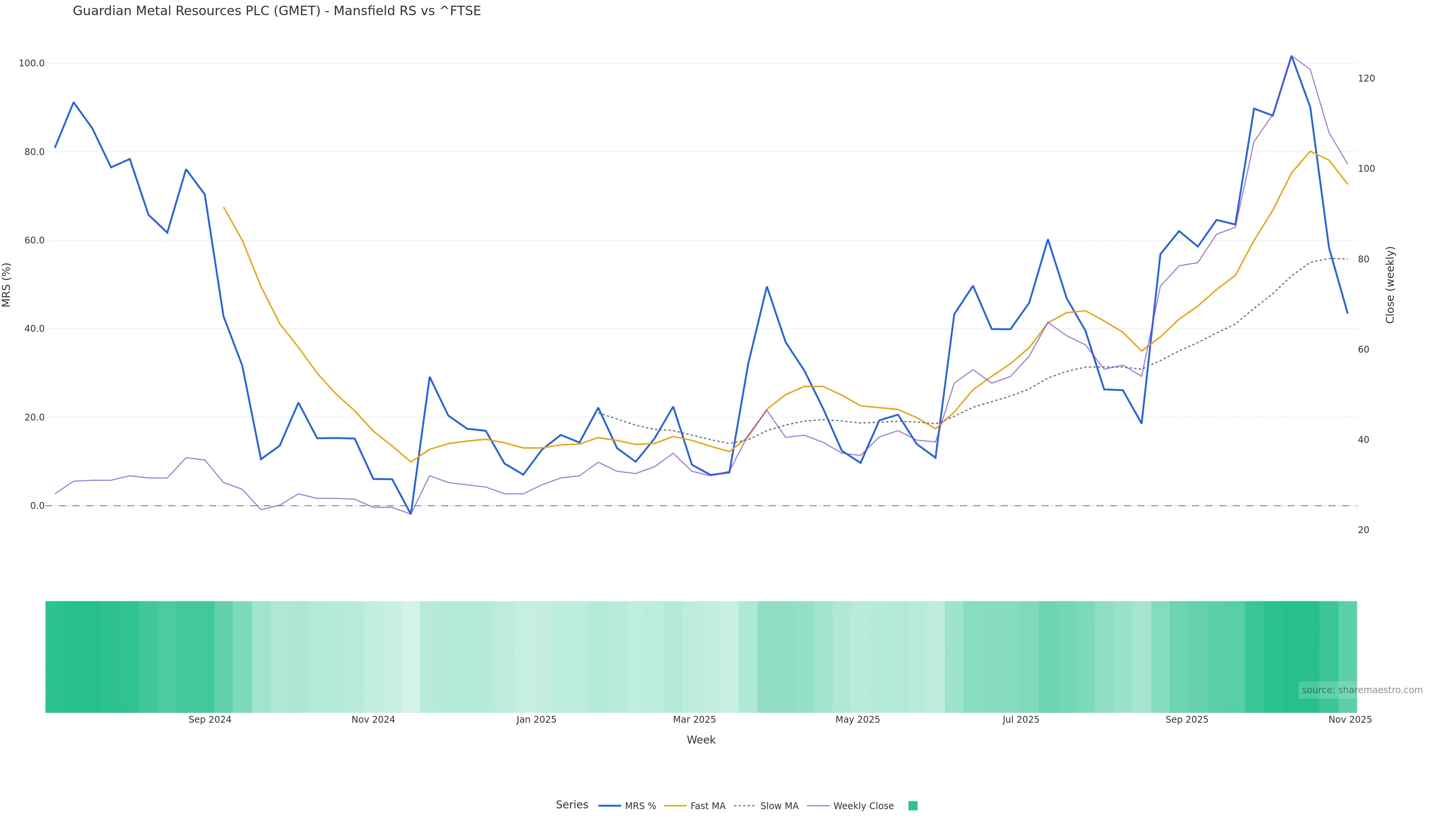
Task: Click the green heatmap legend swatch
Action: point(912,806)
